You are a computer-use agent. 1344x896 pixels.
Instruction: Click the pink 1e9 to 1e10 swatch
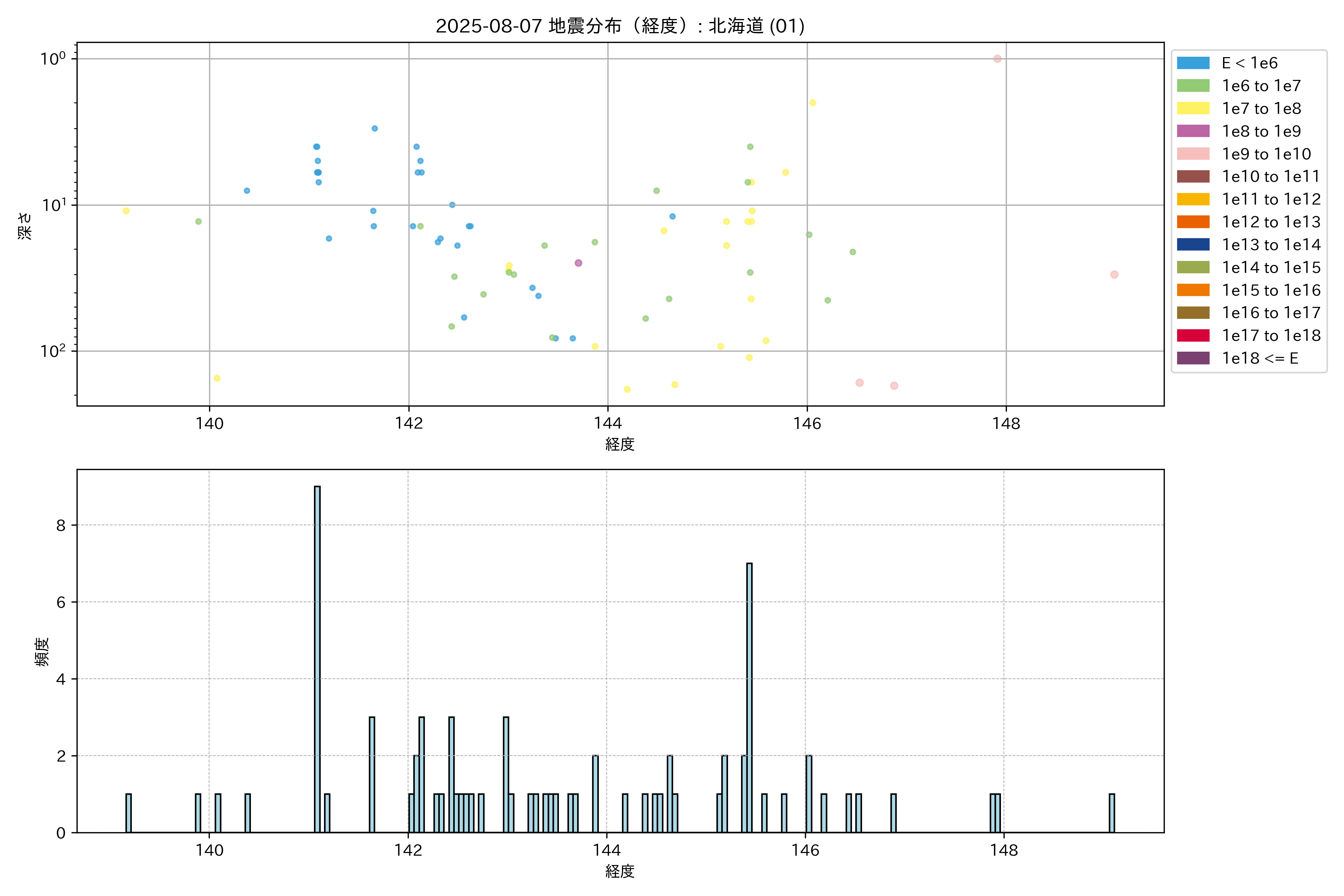[1192, 154]
